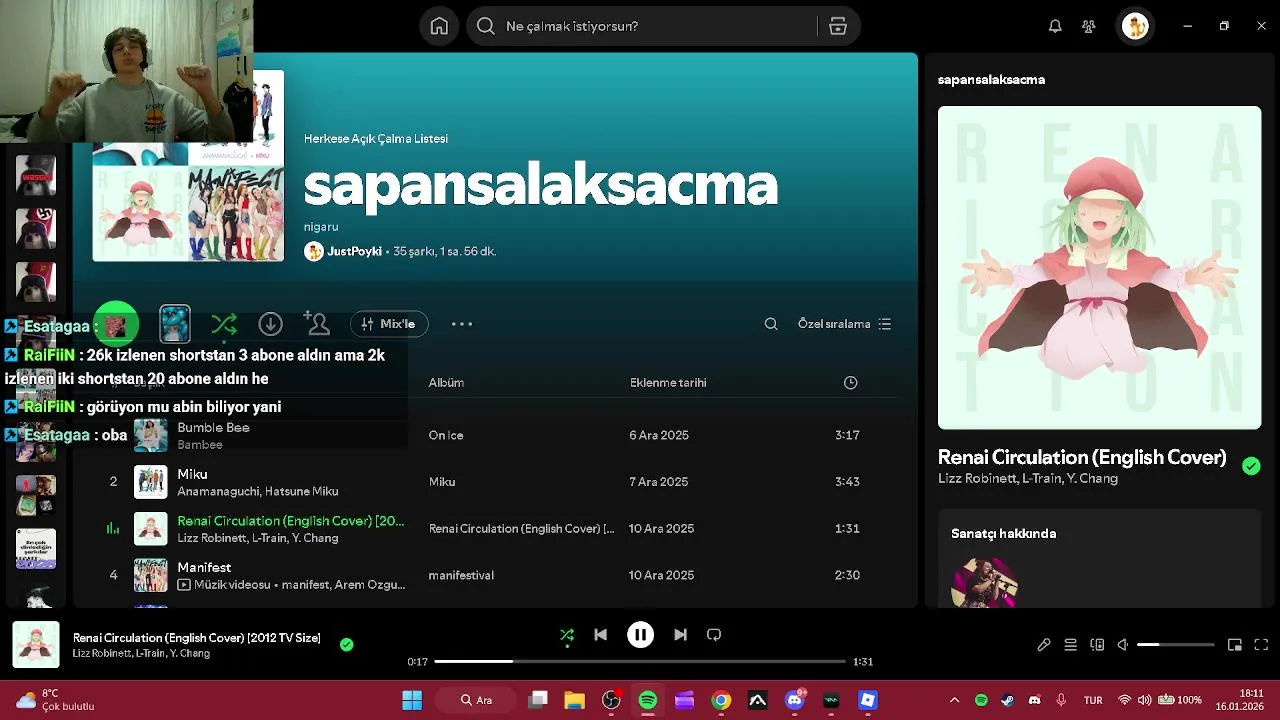Open the three-dots more options menu
This screenshot has width=1280, height=720.
pyautogui.click(x=461, y=324)
